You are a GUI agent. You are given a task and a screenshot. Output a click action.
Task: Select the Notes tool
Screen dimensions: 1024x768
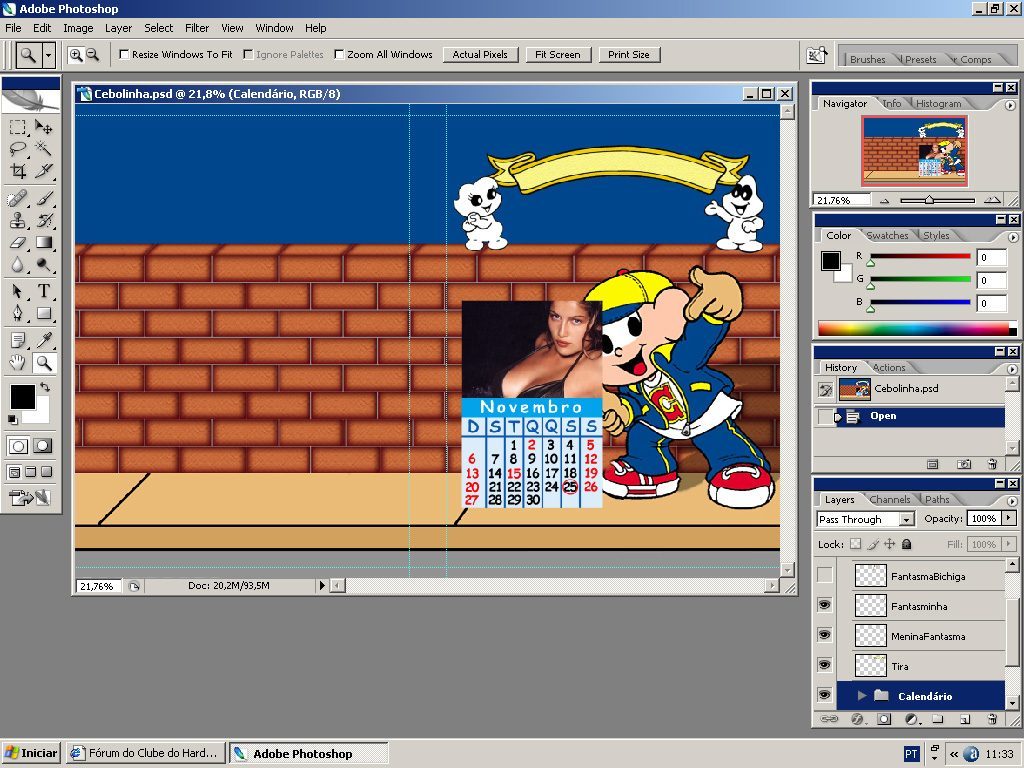[18, 340]
